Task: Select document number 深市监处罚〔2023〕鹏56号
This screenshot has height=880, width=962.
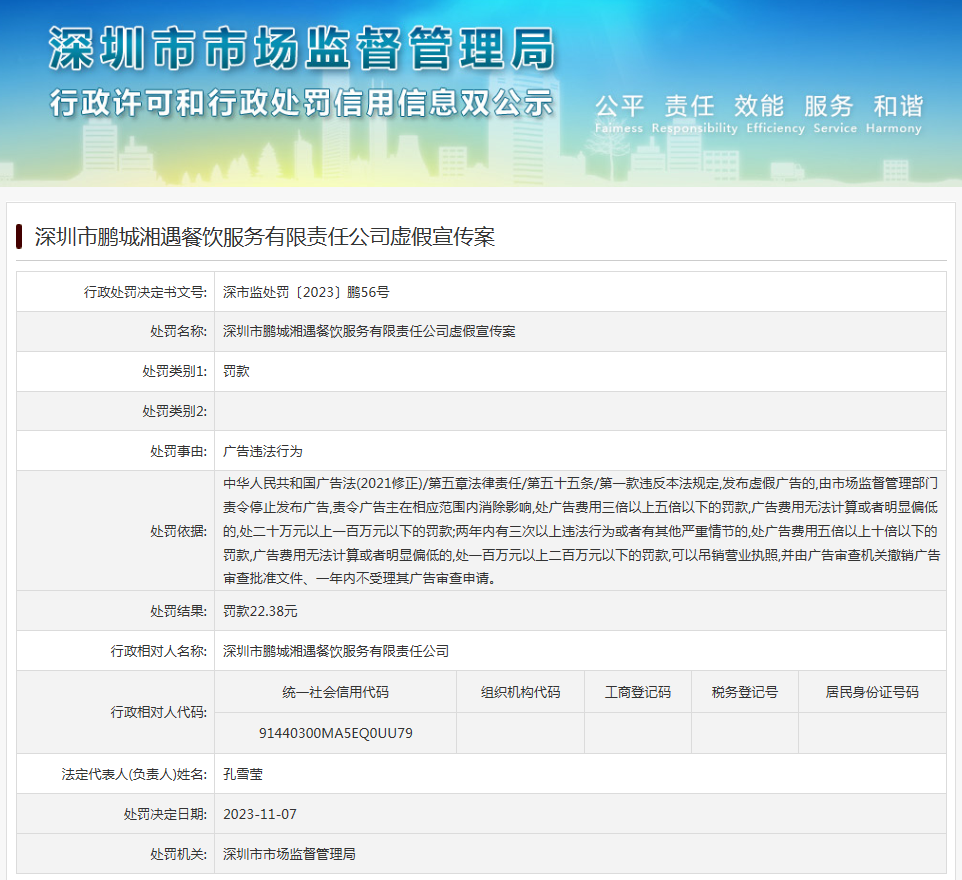Action: pyautogui.click(x=306, y=292)
